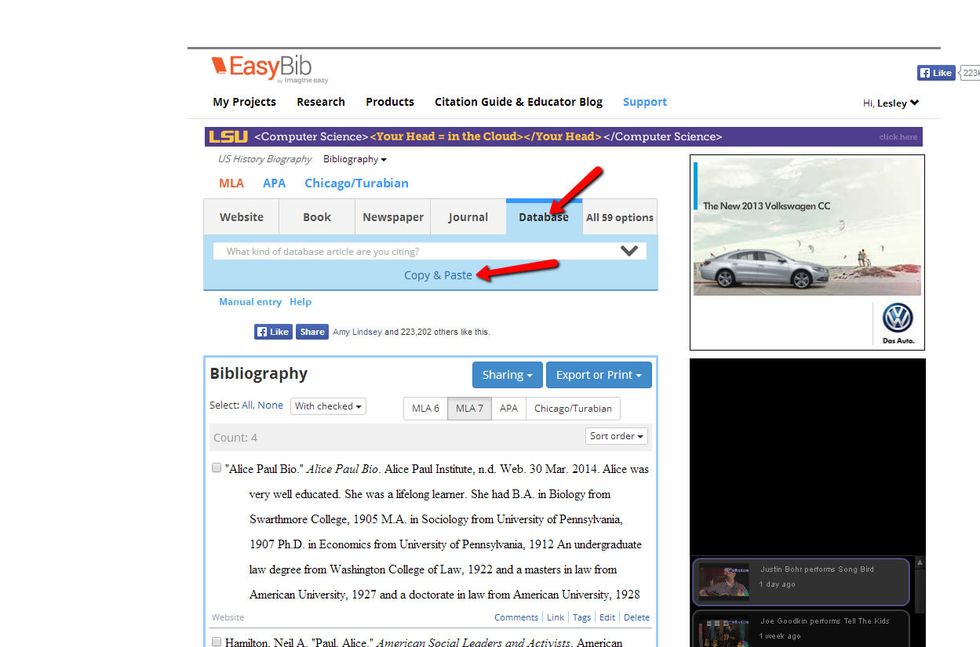Check the Hamilton, Neil A. entry checkbox

point(216,641)
